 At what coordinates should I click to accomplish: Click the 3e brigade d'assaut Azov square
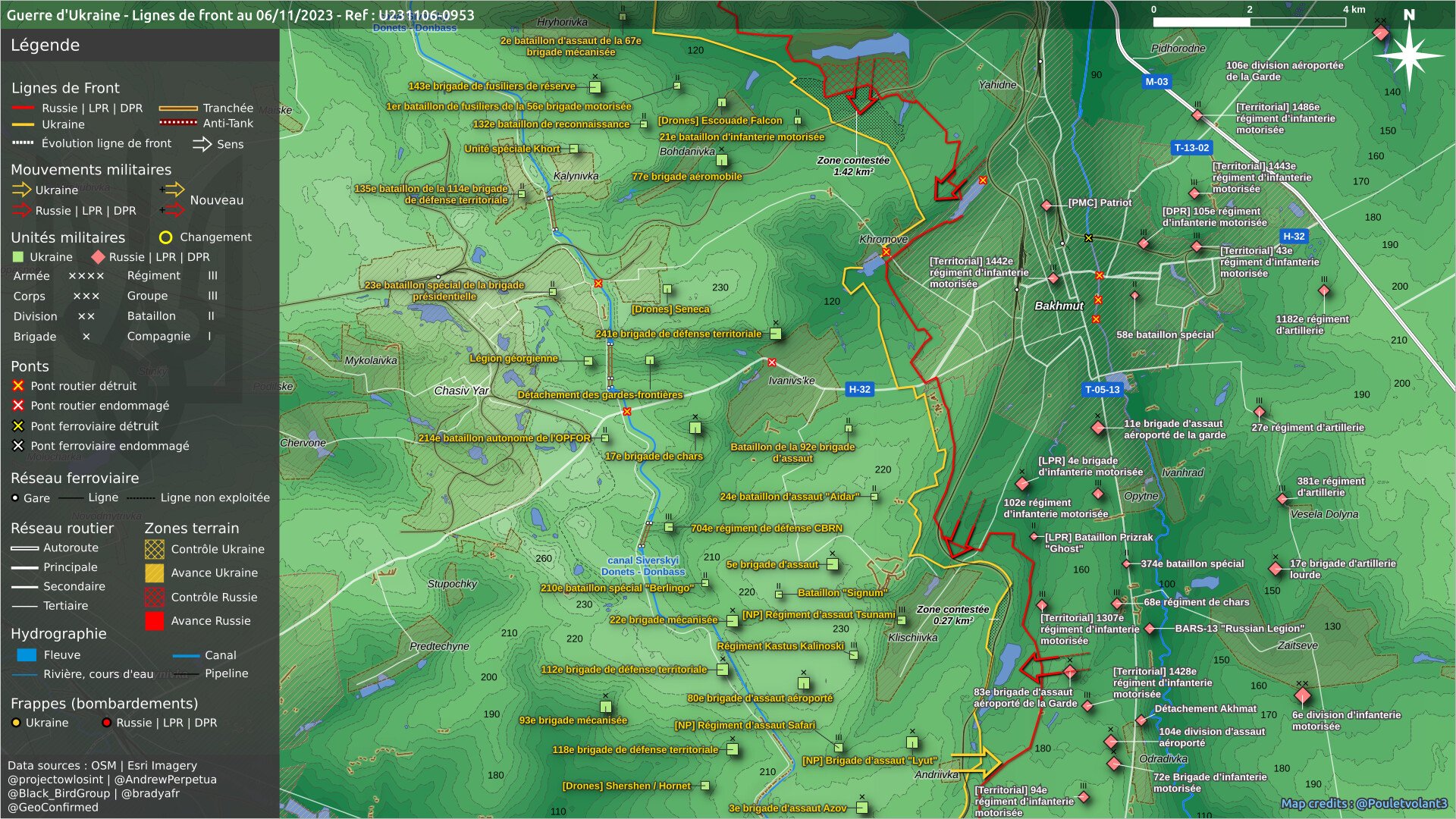point(861,808)
